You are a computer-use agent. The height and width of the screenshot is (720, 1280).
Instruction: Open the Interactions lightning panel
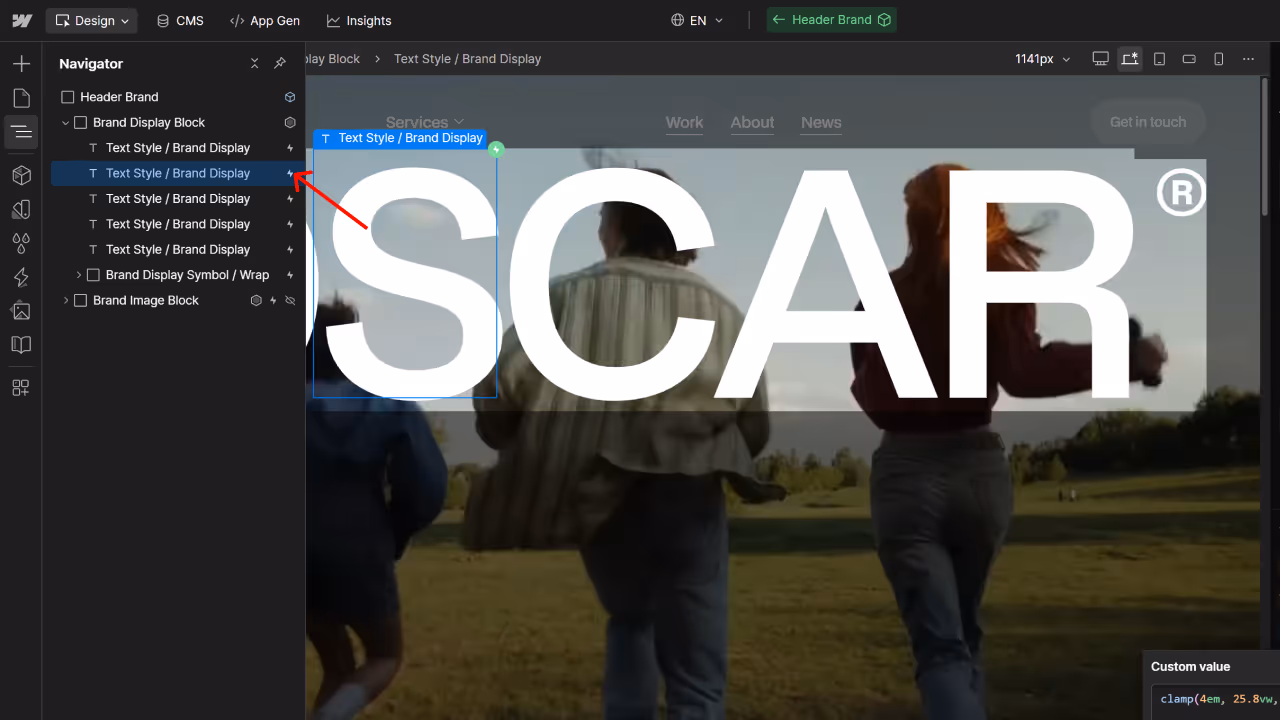21,277
